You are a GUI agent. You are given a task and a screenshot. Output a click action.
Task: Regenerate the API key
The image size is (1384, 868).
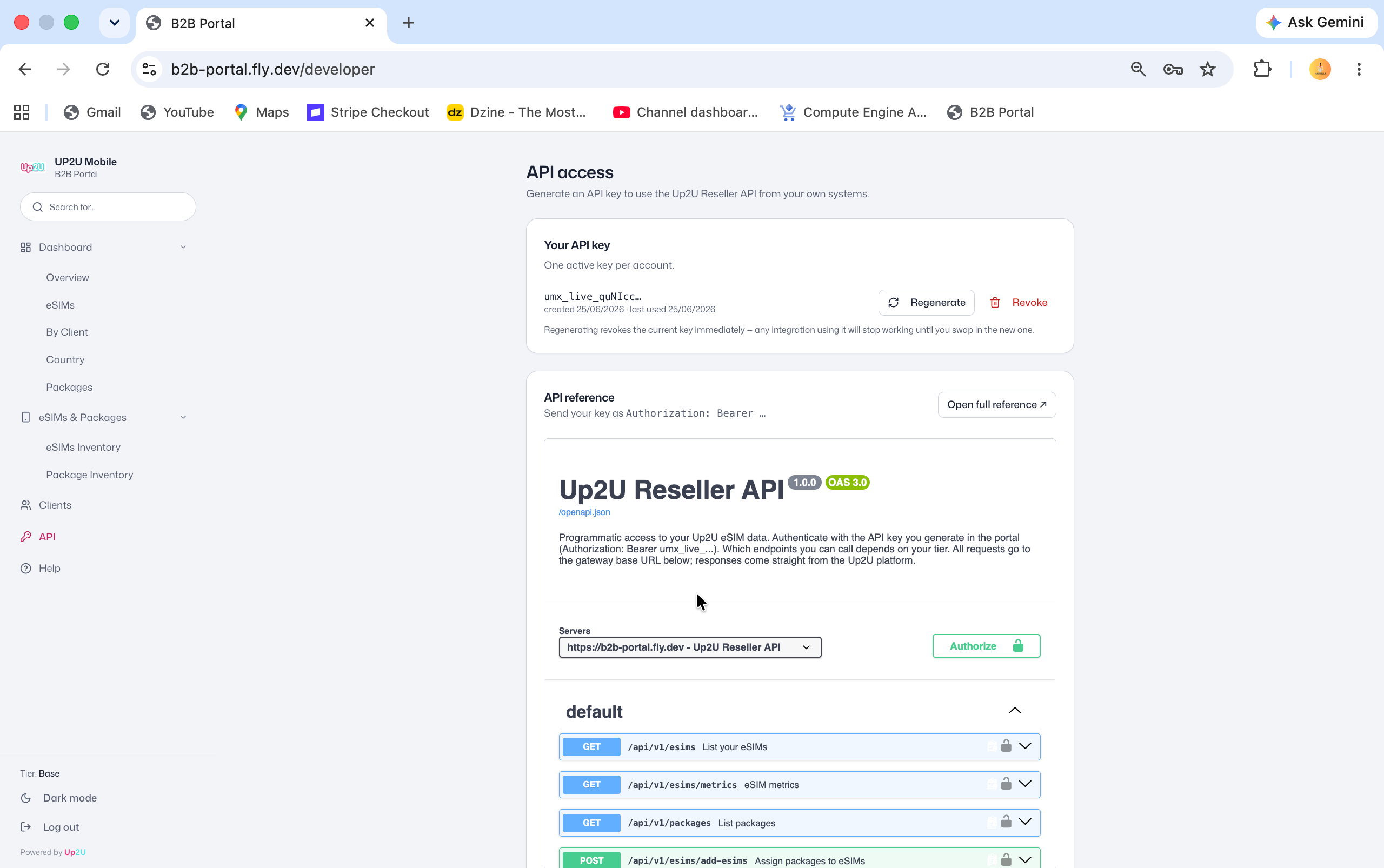[926, 303]
